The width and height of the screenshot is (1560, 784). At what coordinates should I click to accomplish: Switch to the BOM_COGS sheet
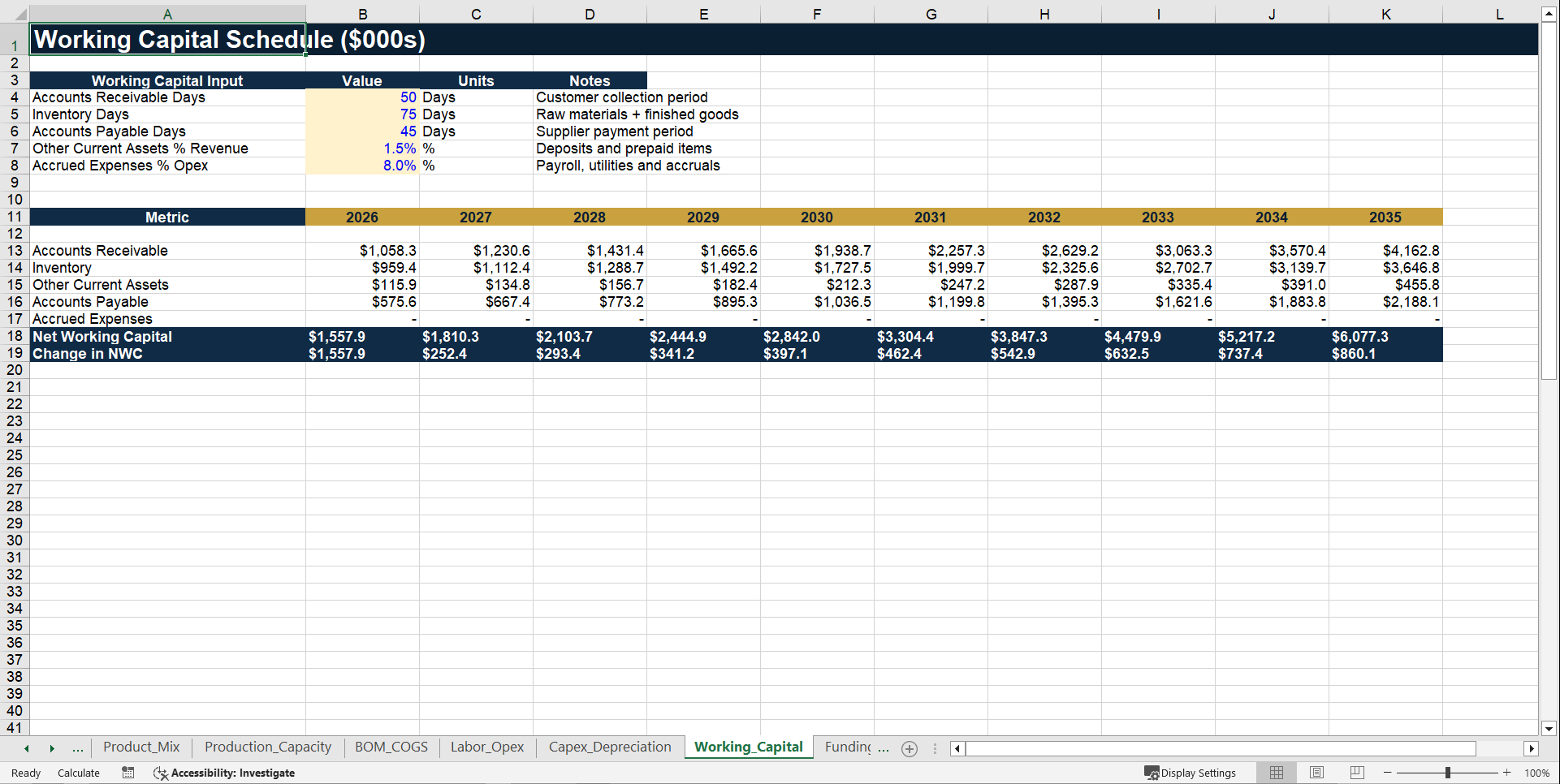(x=391, y=747)
